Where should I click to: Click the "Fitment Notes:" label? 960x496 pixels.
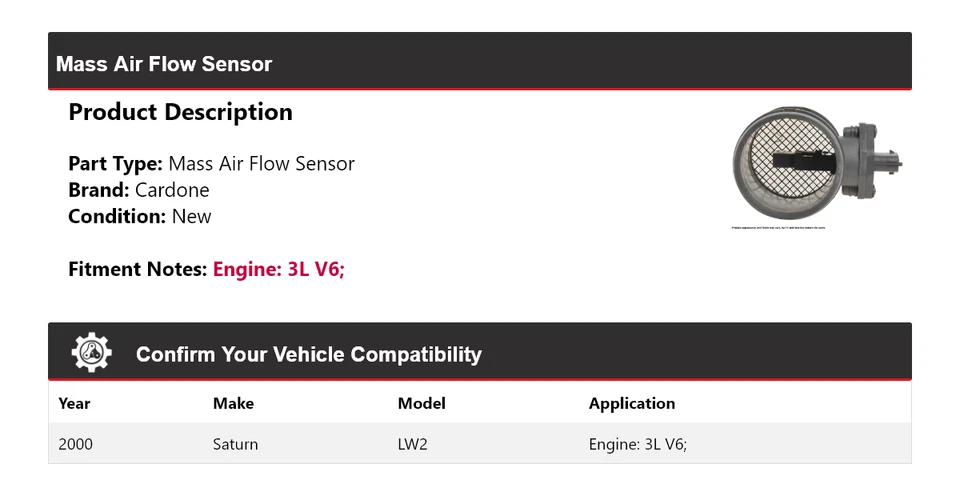pos(138,269)
